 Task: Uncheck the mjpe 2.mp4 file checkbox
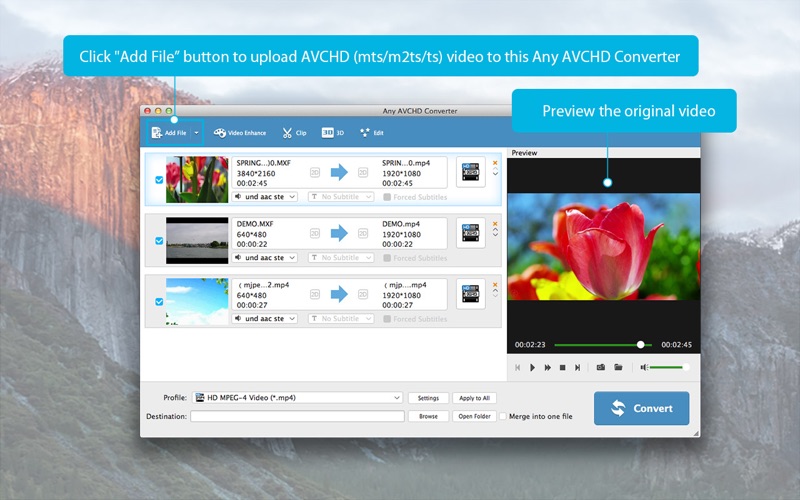159,302
